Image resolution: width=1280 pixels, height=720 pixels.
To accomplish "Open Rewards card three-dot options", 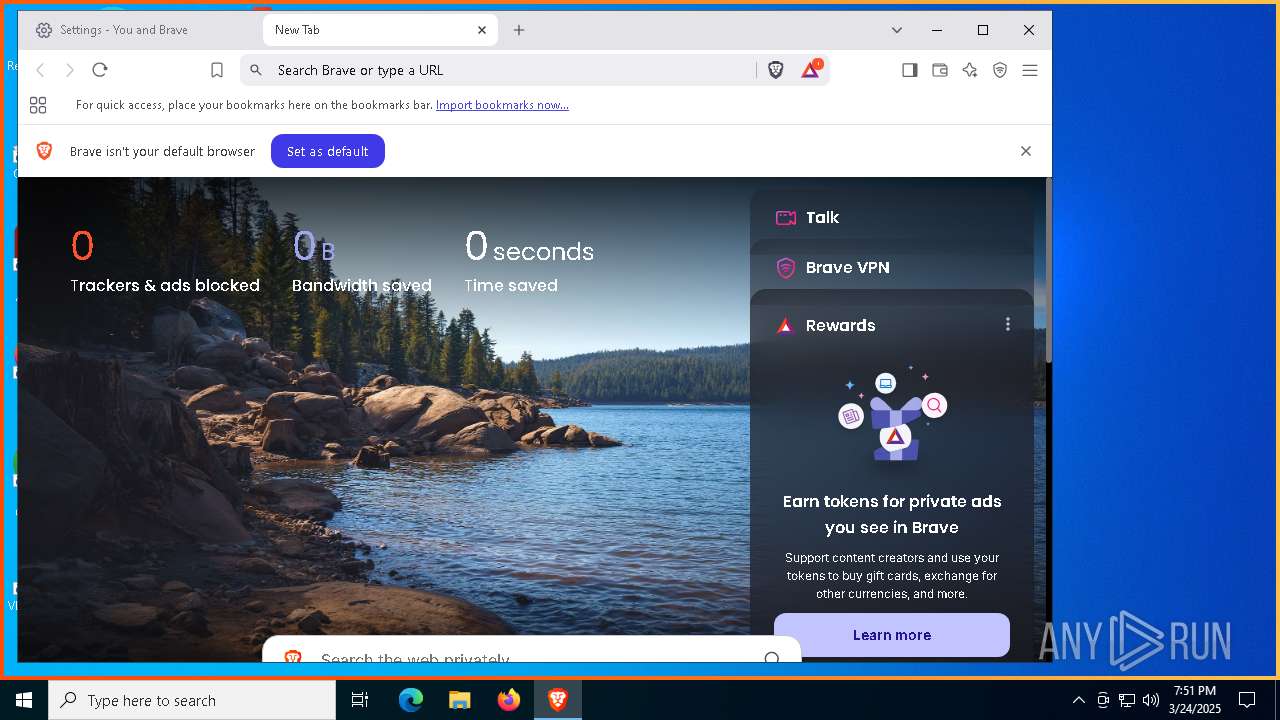I will [x=1008, y=324].
